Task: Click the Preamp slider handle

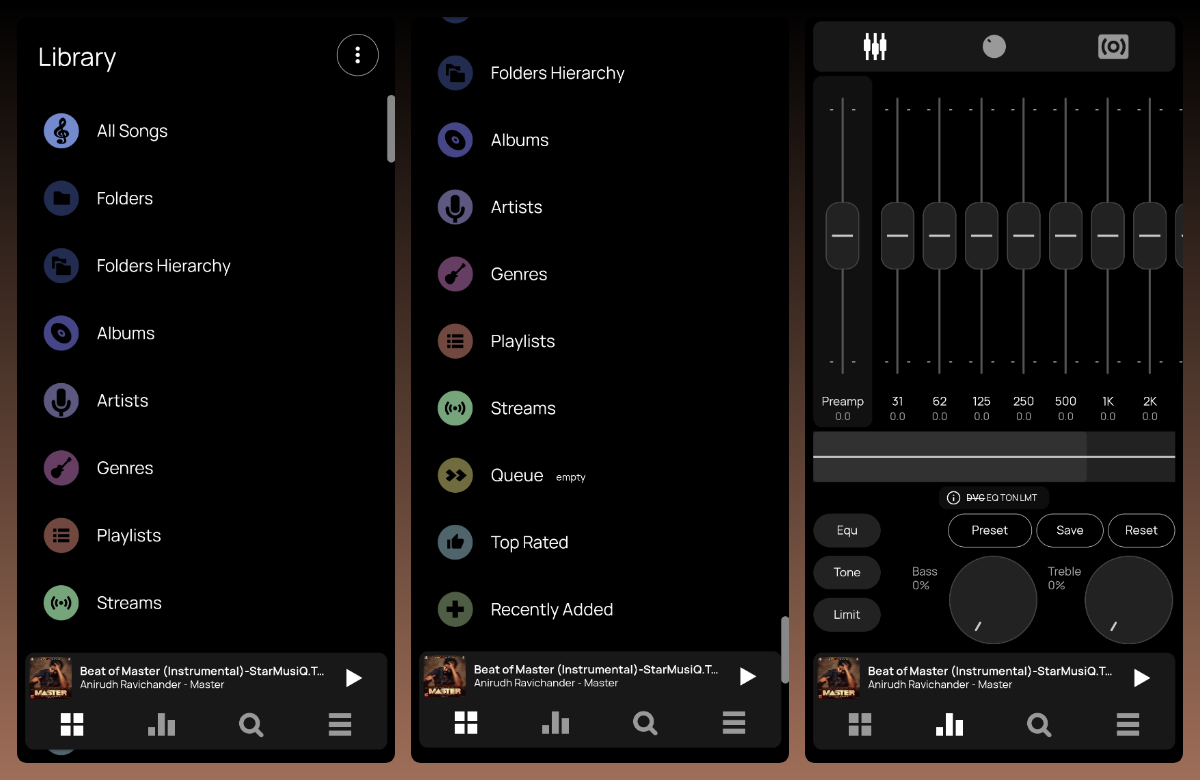Action: click(x=842, y=235)
